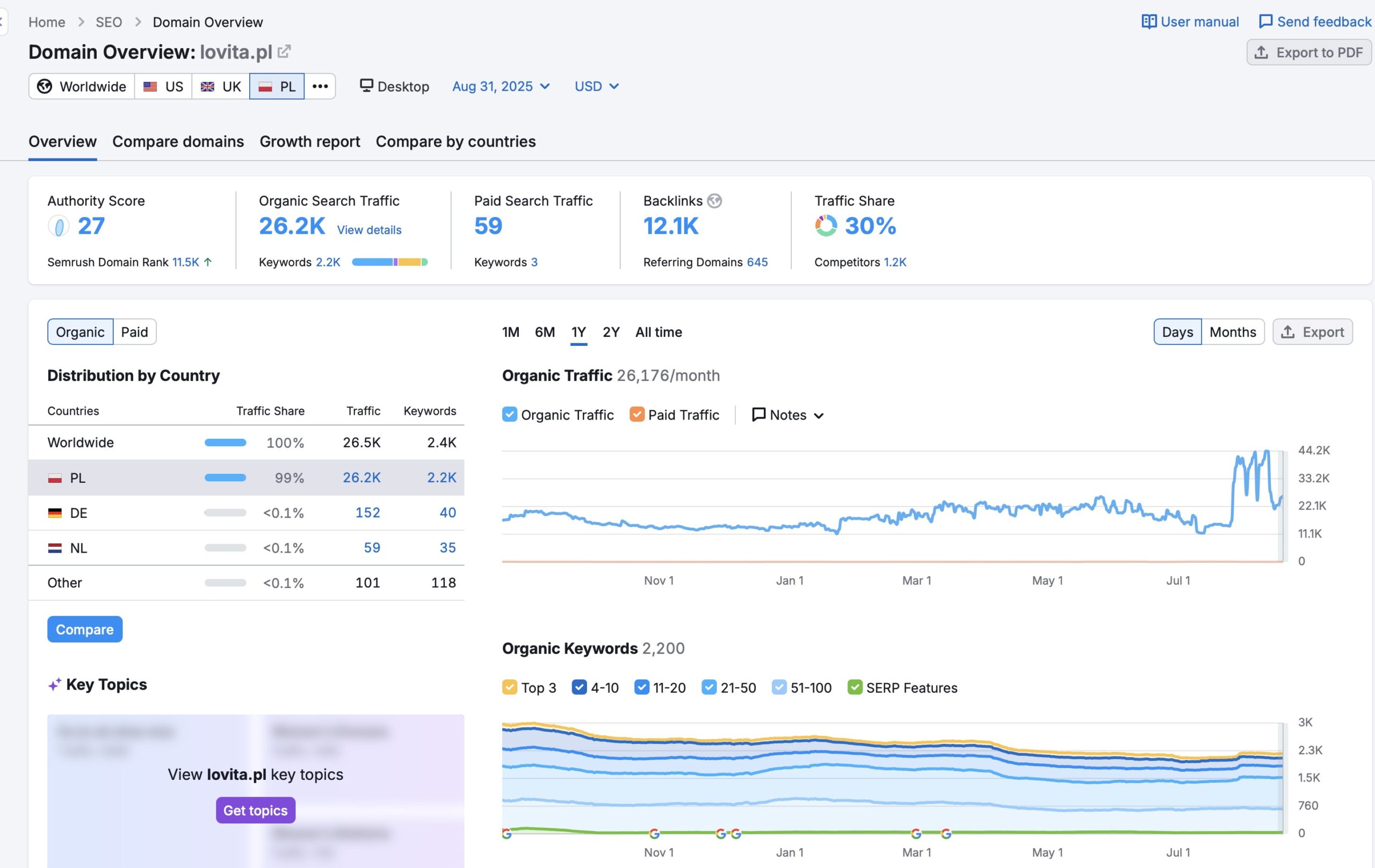Viewport: 1375px width, 868px height.
Task: Click the Worldwide globe icon
Action: [x=45, y=86]
